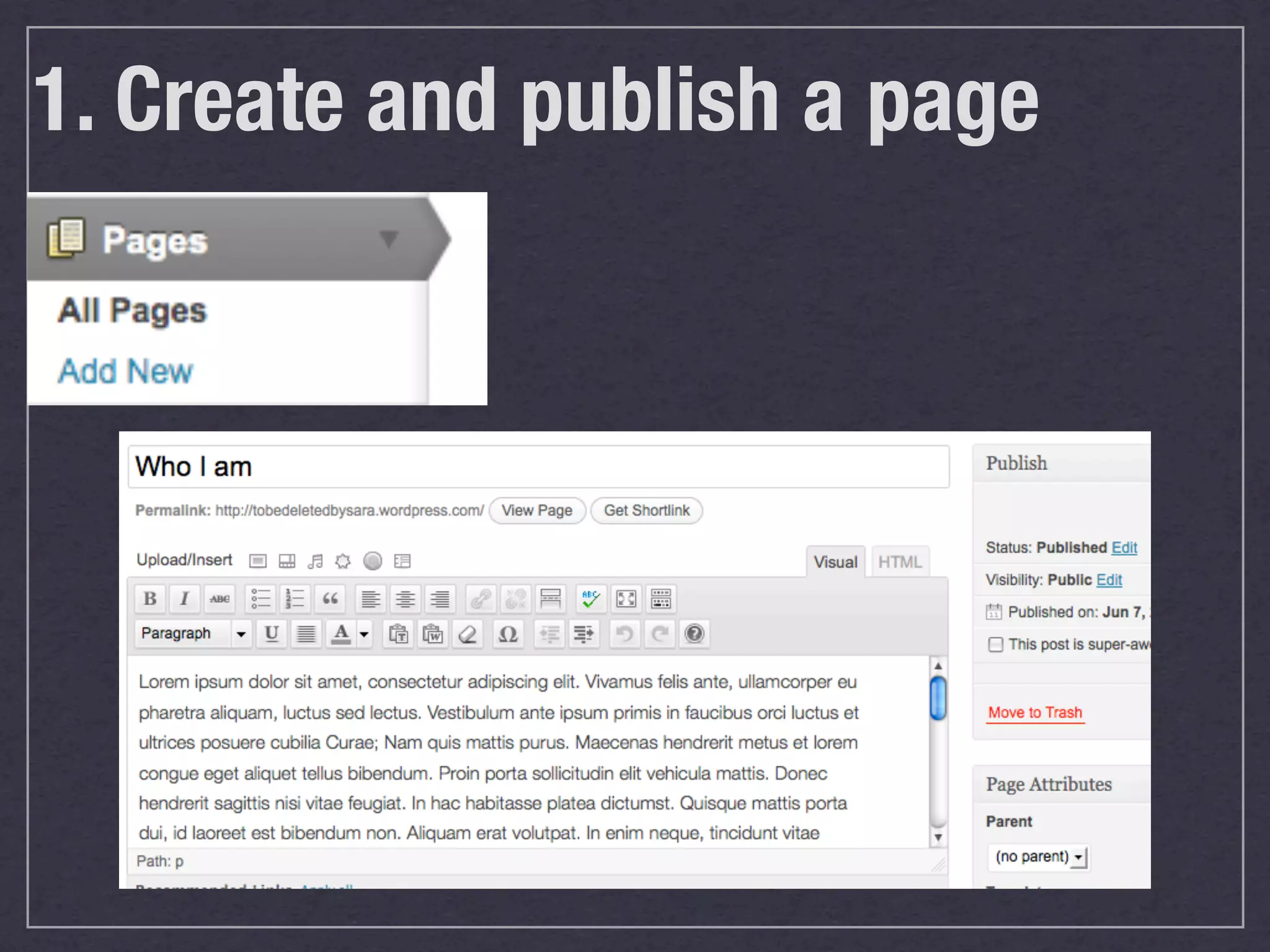Add a poll with the round icon
This screenshot has height=952, width=1270.
point(373,561)
